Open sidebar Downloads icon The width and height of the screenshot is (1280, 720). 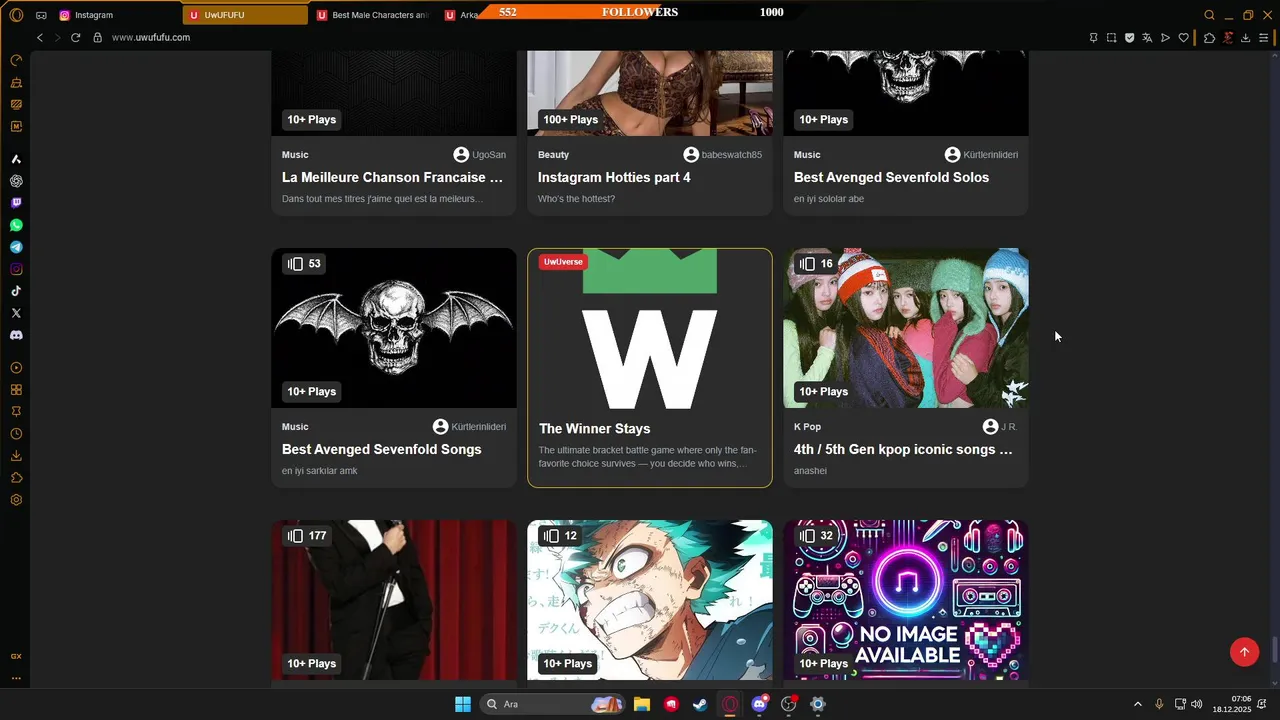click(x=16, y=456)
